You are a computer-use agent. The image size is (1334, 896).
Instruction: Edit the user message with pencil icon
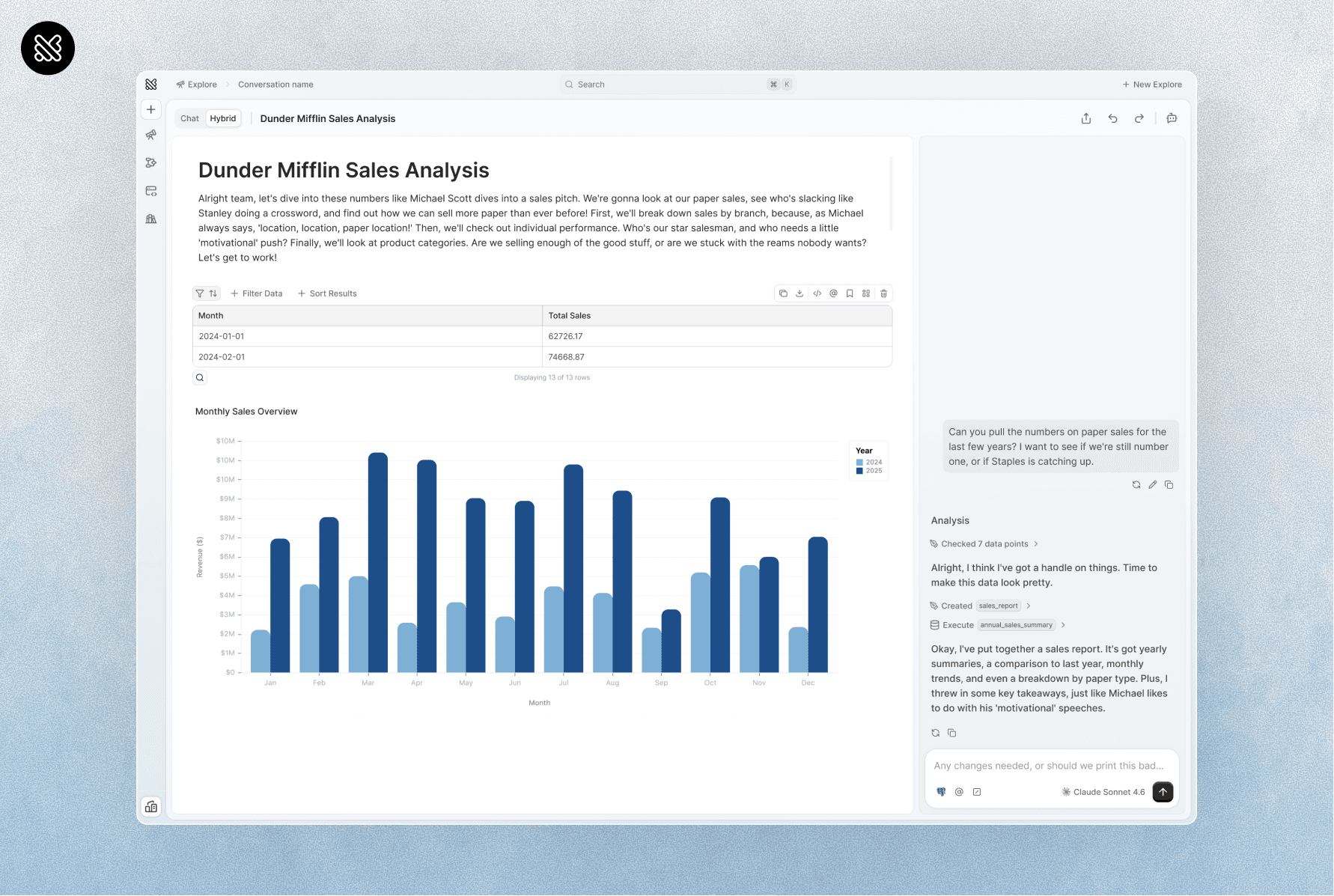click(x=1153, y=485)
